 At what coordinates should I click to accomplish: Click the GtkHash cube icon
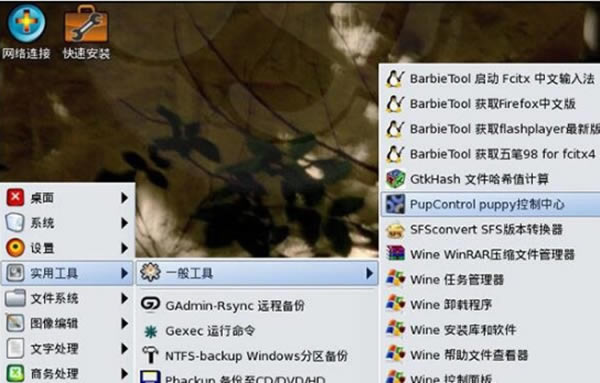pyautogui.click(x=395, y=179)
